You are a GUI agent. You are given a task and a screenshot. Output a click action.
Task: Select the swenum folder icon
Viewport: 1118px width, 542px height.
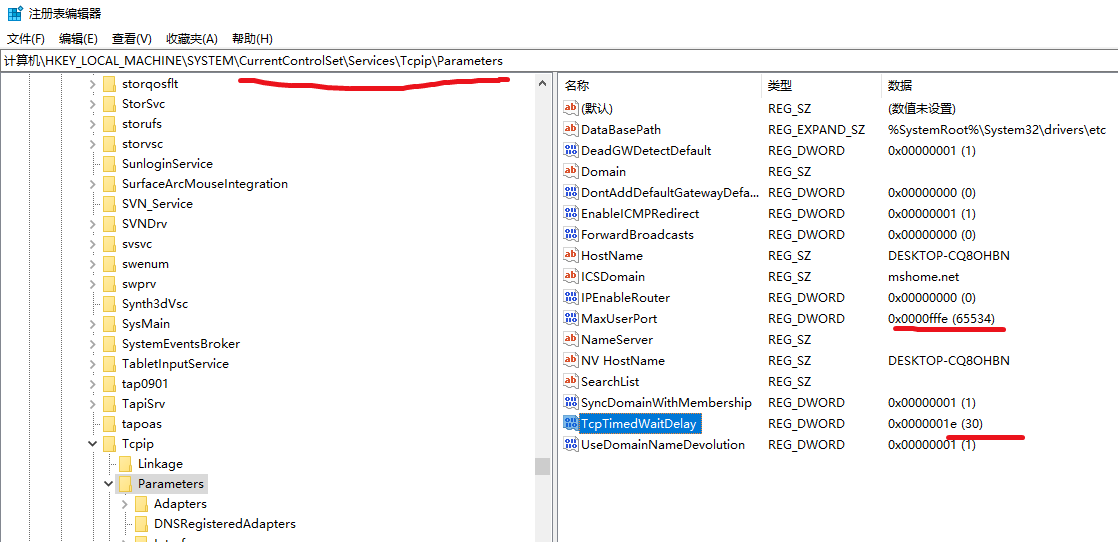tap(109, 264)
